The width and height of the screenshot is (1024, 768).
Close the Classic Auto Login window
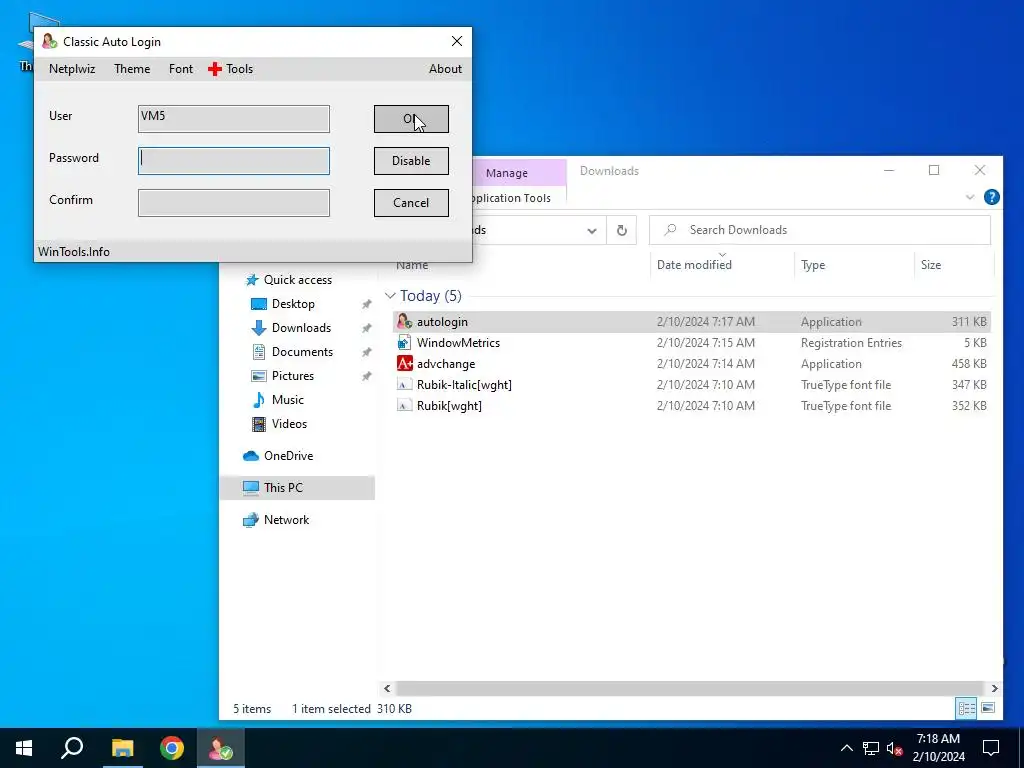click(457, 41)
